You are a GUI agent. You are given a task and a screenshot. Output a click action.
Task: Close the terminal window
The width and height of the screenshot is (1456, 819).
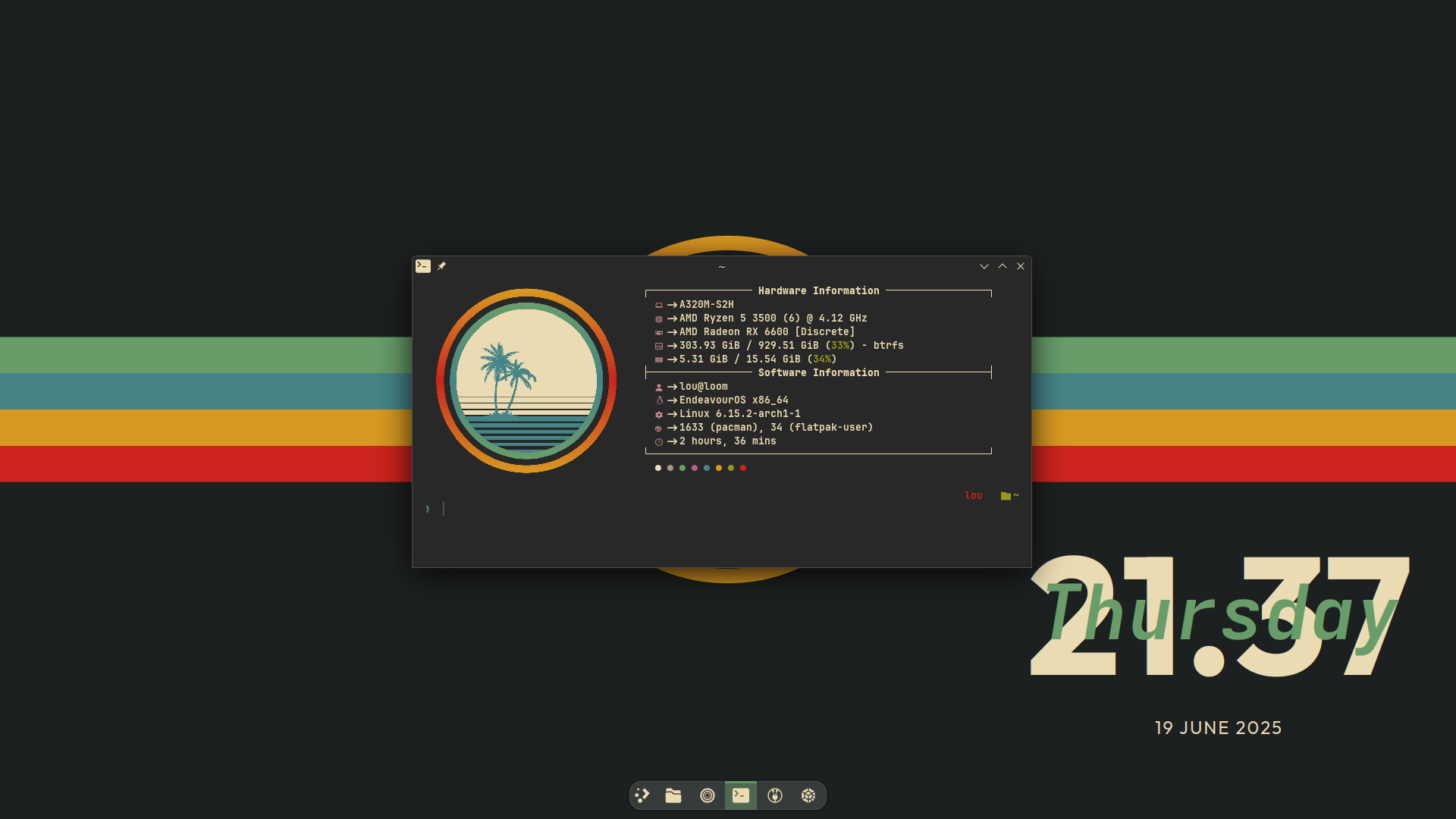[1021, 266]
